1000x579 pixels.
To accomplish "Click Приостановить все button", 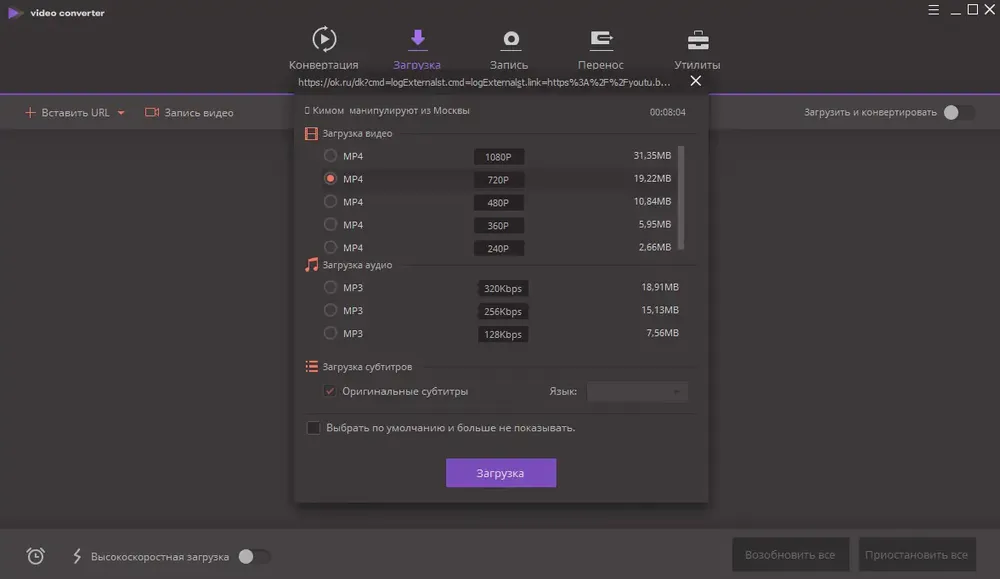I will point(916,555).
